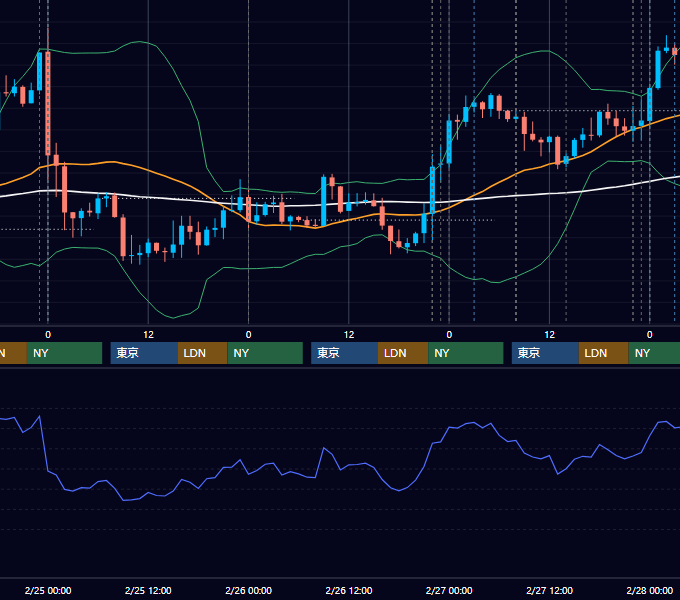680x600 pixels.
Task: Click the LDN session block on 2/27
Action: 604,353
